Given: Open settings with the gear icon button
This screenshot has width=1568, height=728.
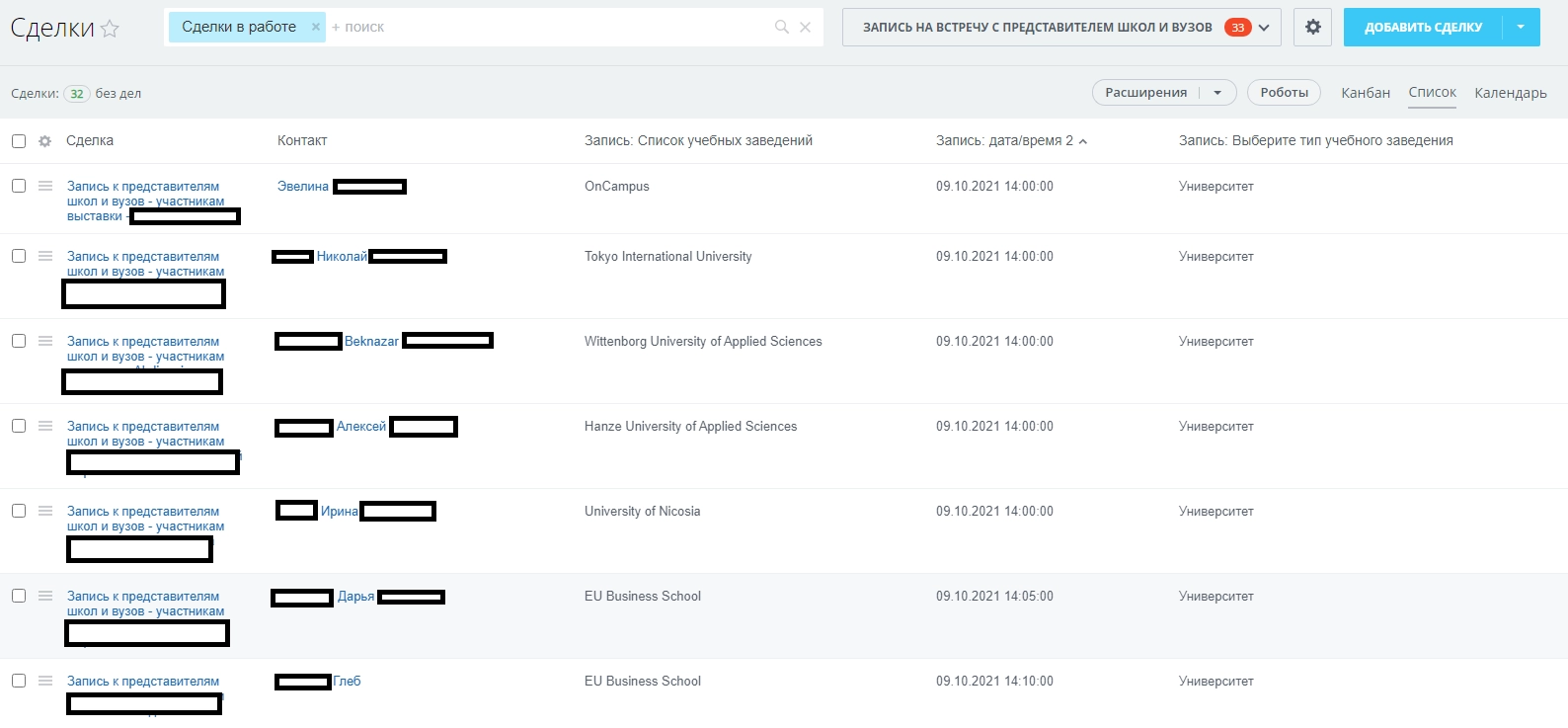Looking at the screenshot, I should coord(1312,28).
